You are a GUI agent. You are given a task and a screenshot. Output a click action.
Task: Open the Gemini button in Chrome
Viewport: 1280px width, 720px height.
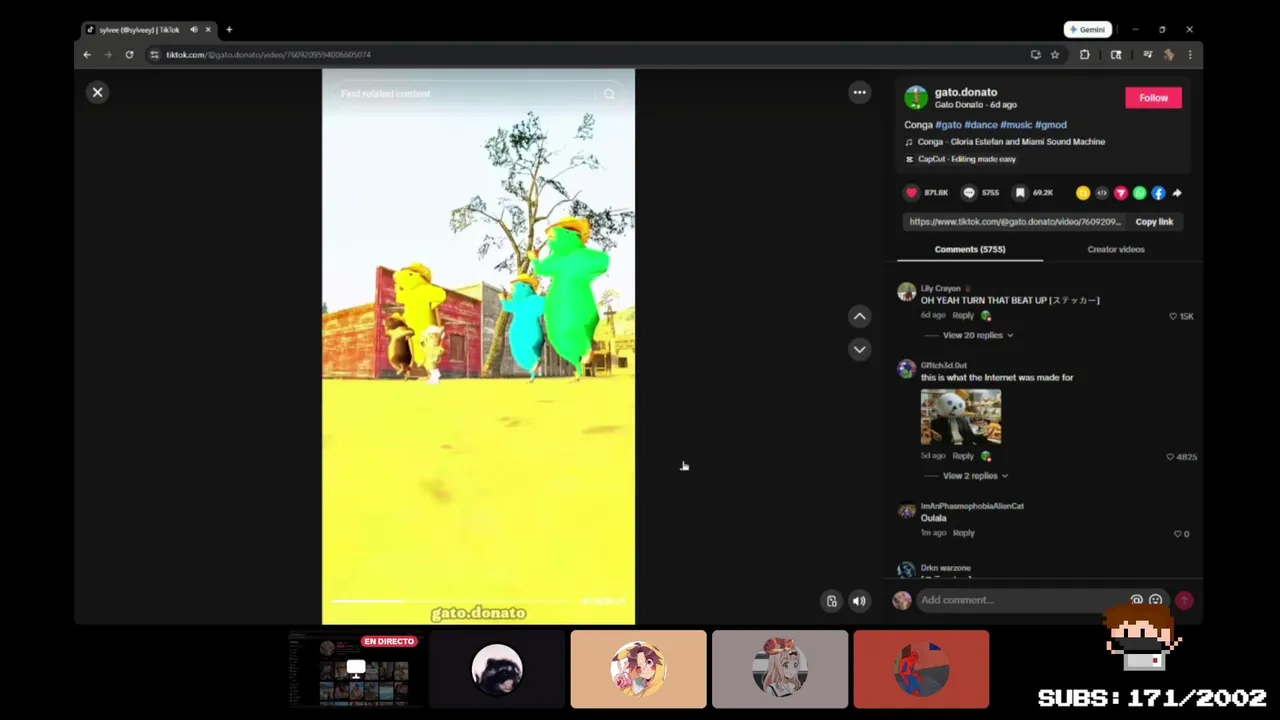pos(1087,30)
